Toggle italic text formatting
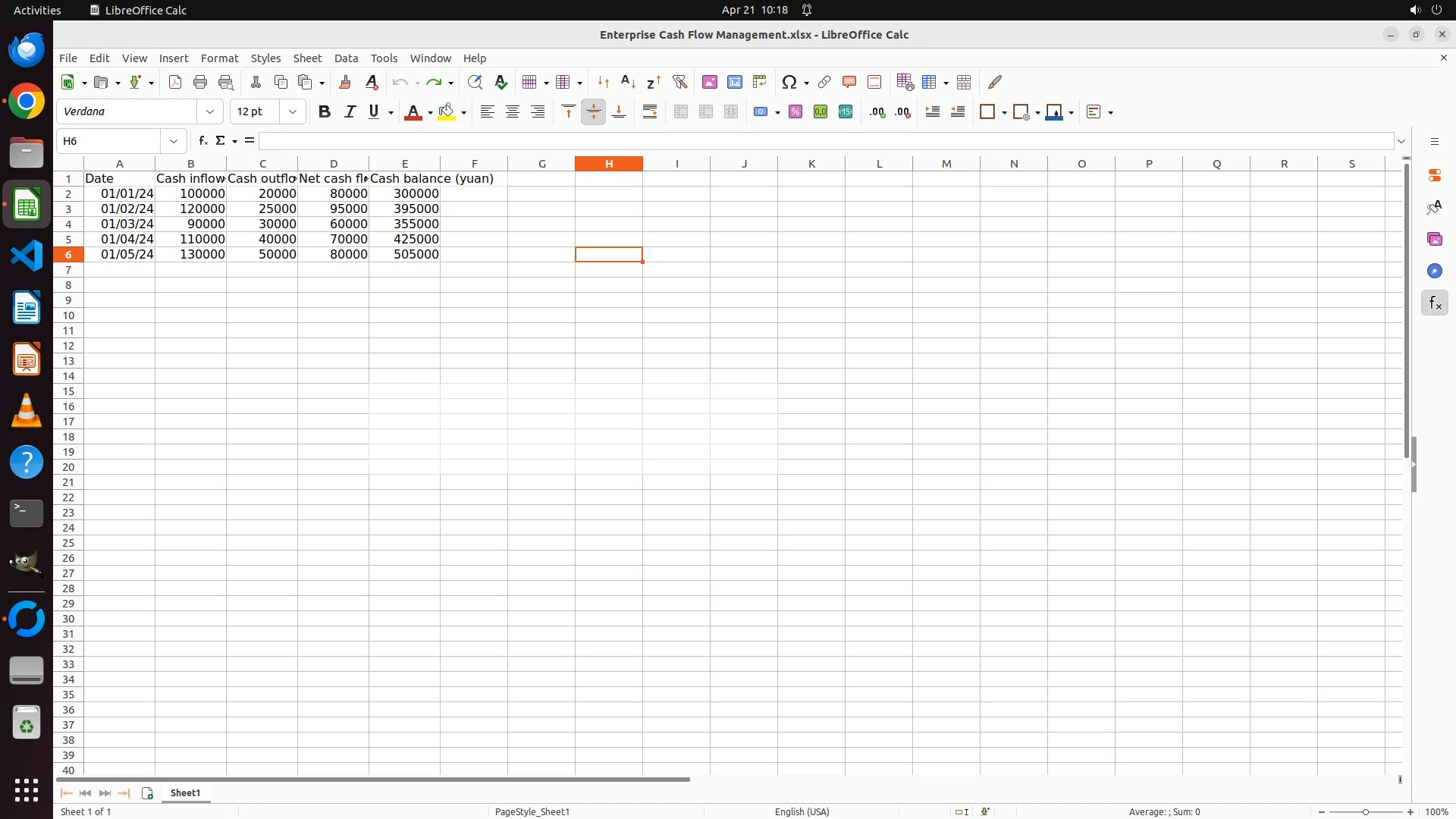 [350, 112]
